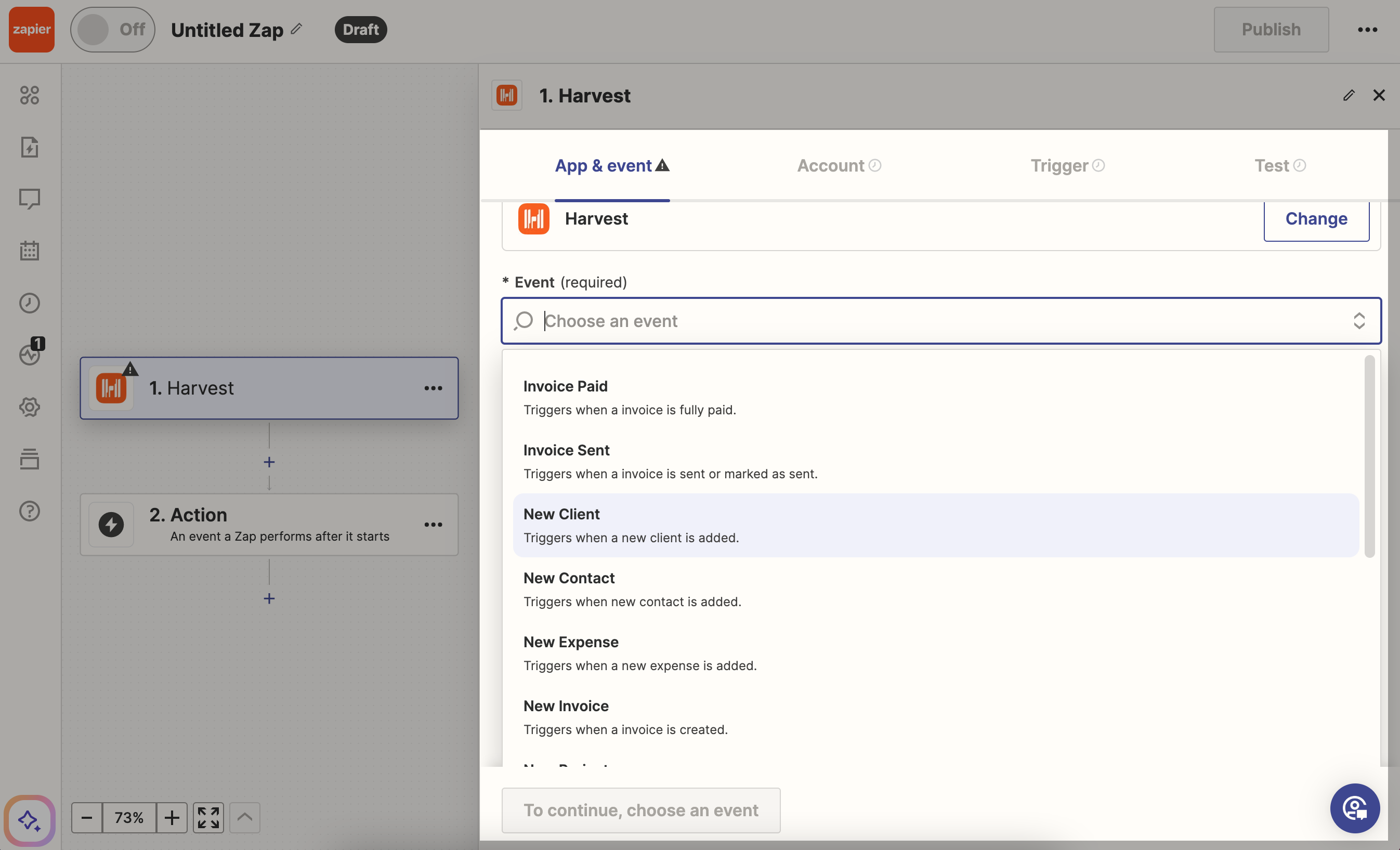
Task: Click the Publish button
Action: [1271, 30]
